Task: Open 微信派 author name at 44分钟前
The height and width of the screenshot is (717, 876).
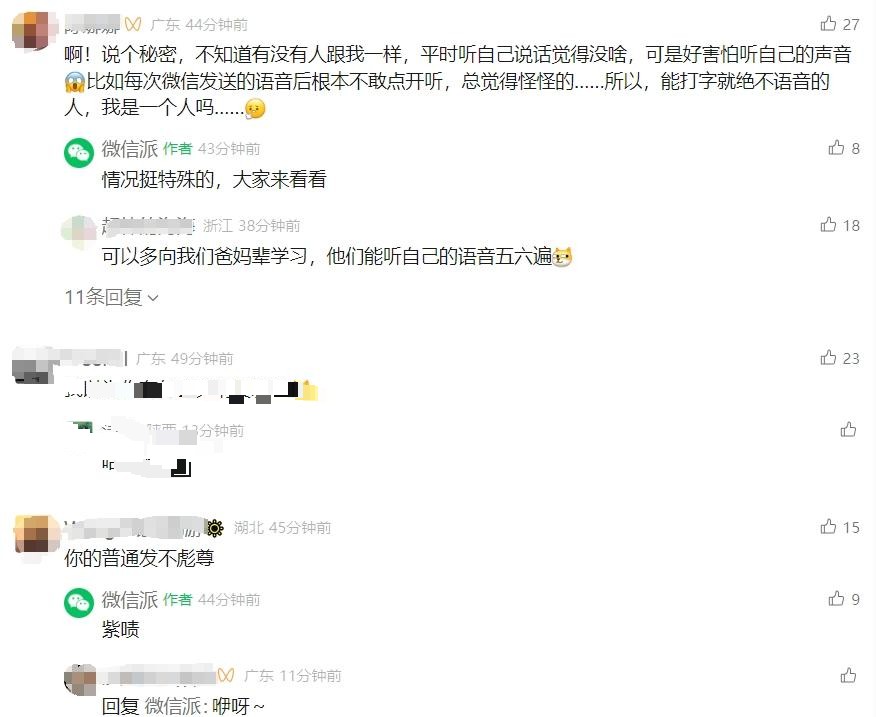Action: pos(130,600)
